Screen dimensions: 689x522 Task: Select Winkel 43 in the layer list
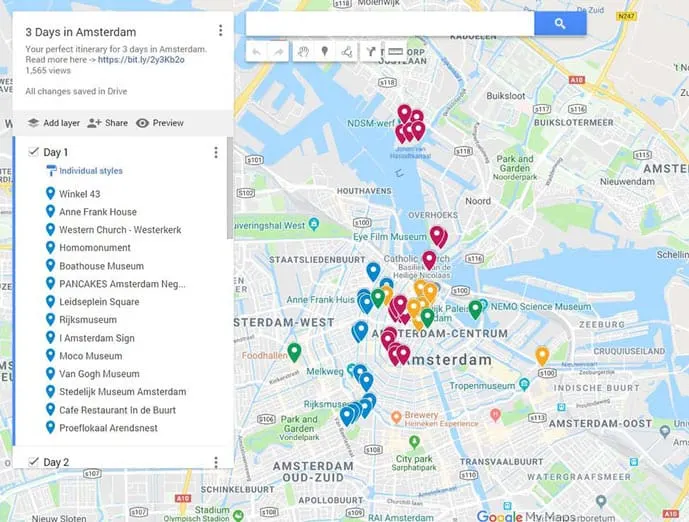[80, 194]
